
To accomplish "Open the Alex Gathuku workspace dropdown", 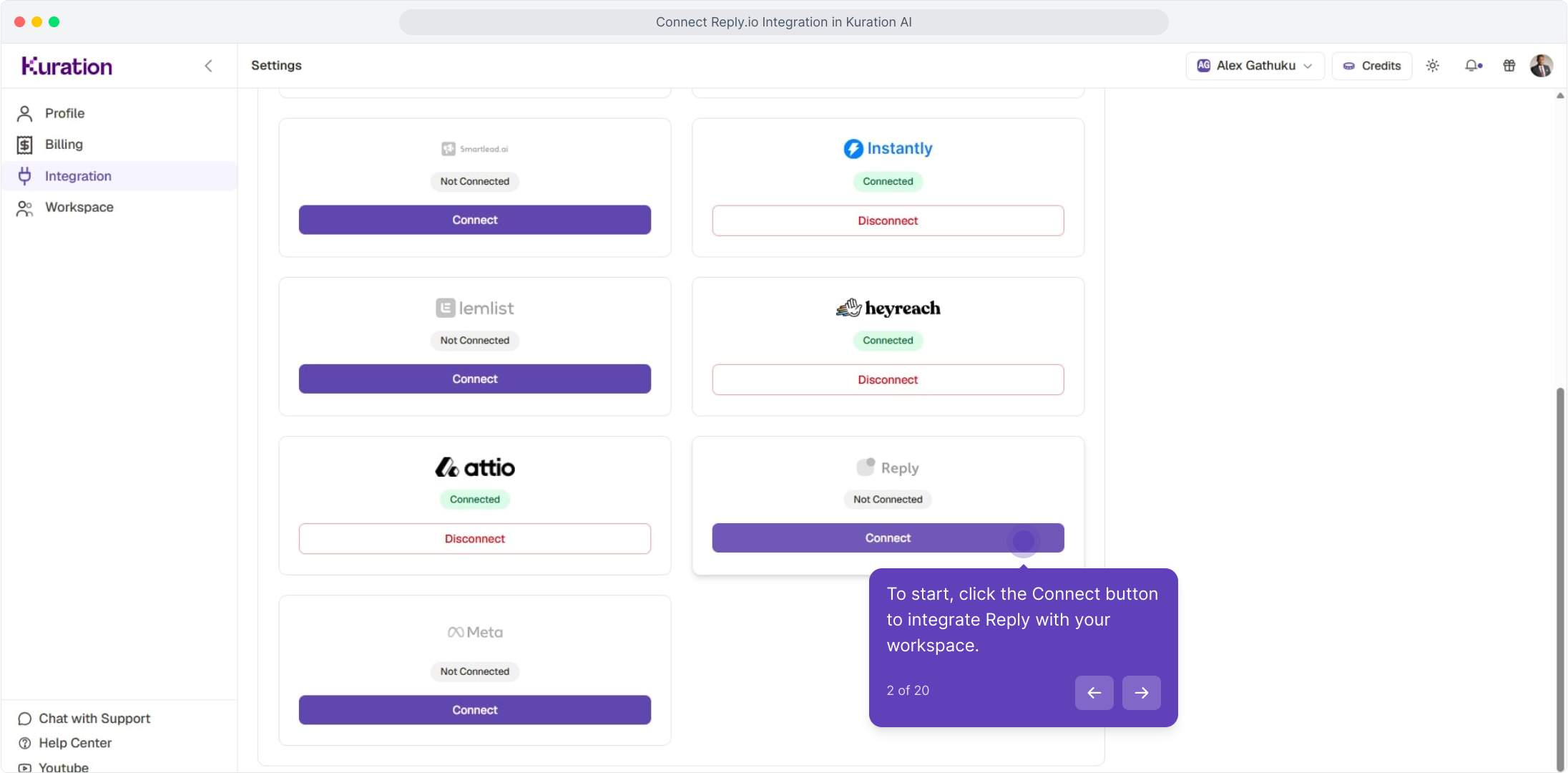I will tap(1255, 66).
